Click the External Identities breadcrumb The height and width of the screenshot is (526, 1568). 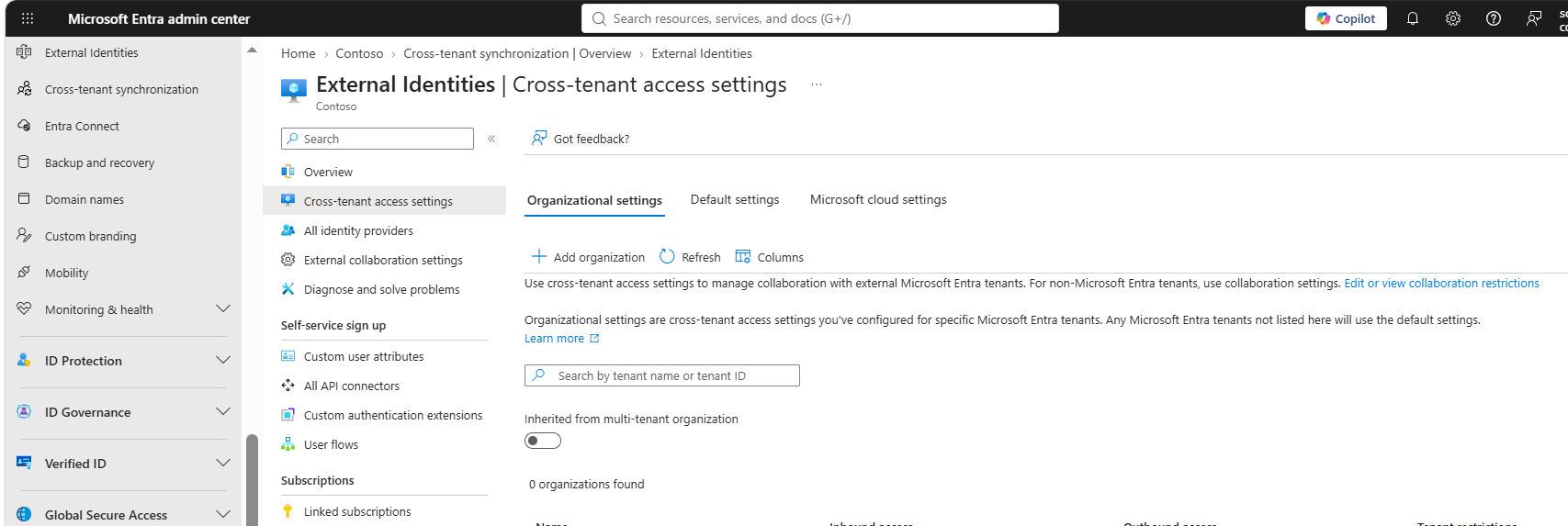click(x=702, y=54)
